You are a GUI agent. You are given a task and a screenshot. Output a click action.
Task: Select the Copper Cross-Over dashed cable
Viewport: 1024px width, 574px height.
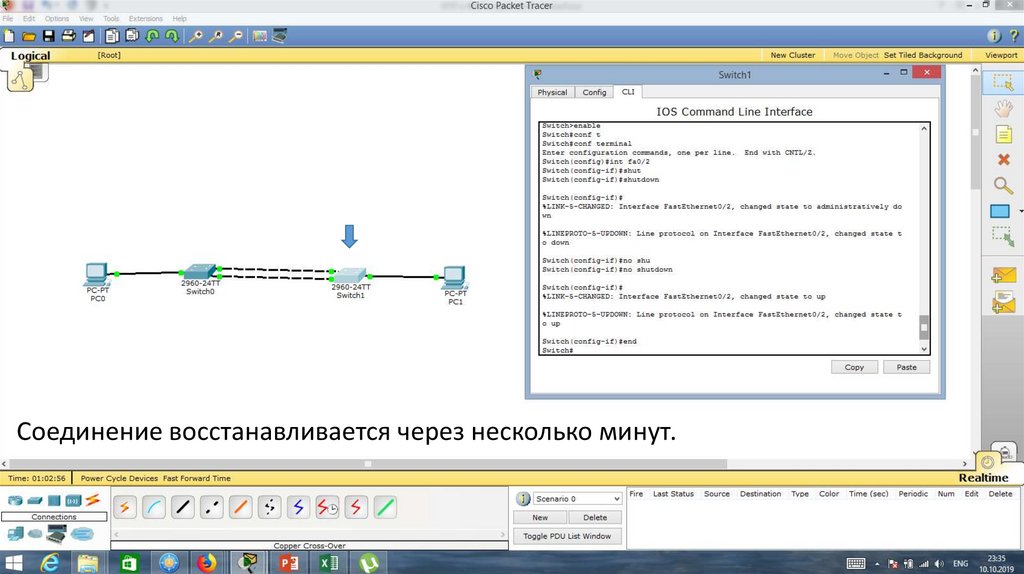[x=212, y=507]
